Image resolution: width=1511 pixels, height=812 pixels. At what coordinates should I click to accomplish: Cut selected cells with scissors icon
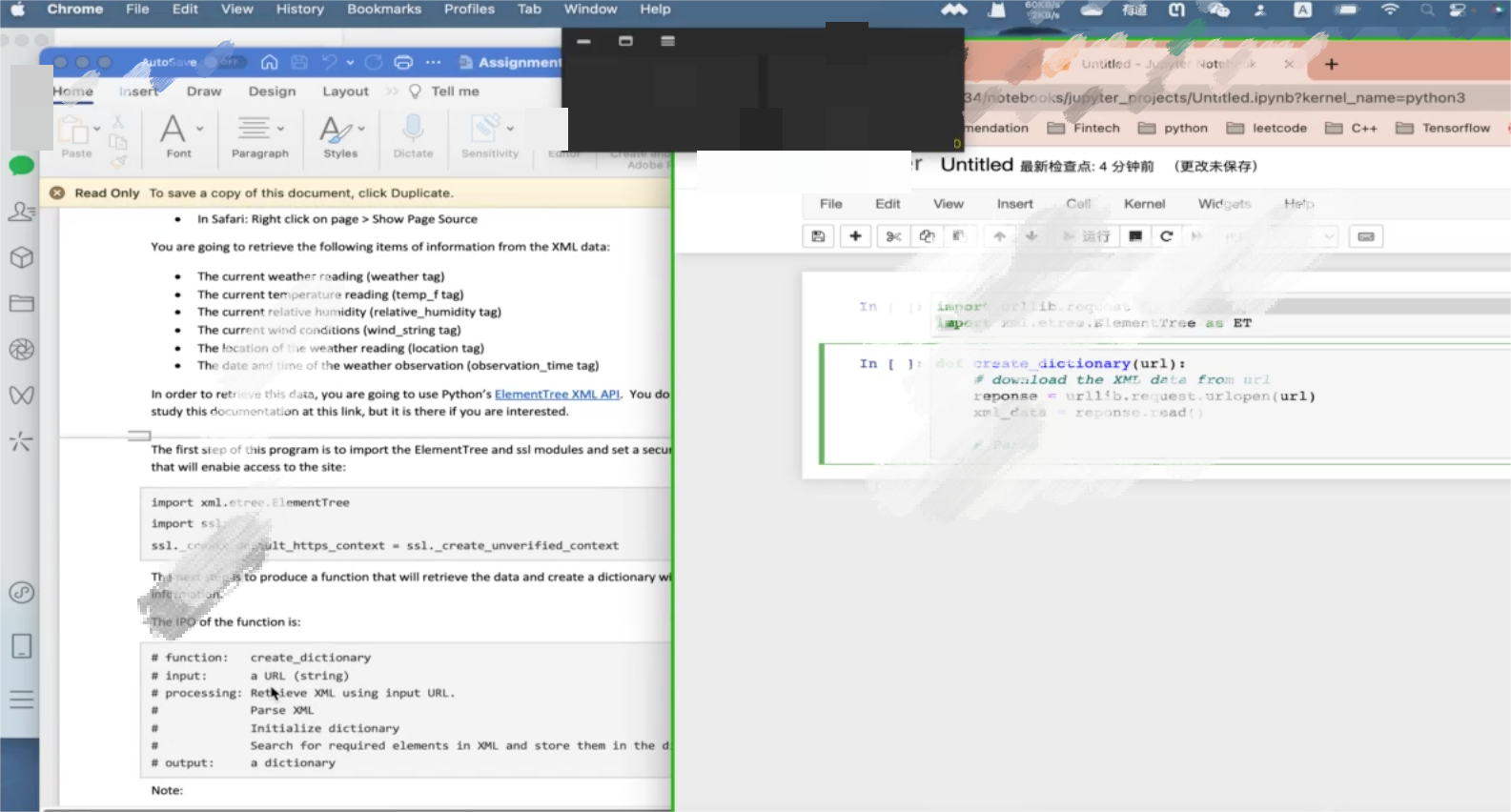(x=893, y=236)
